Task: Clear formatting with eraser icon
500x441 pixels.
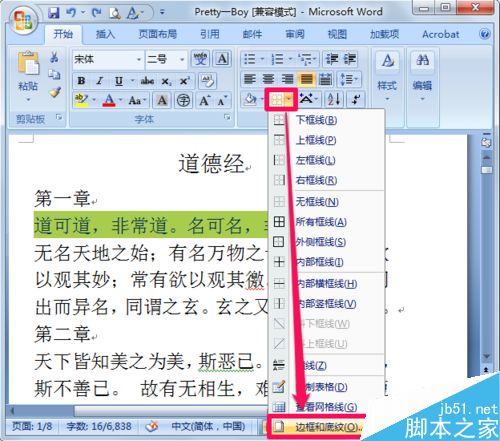Action: coord(207,80)
